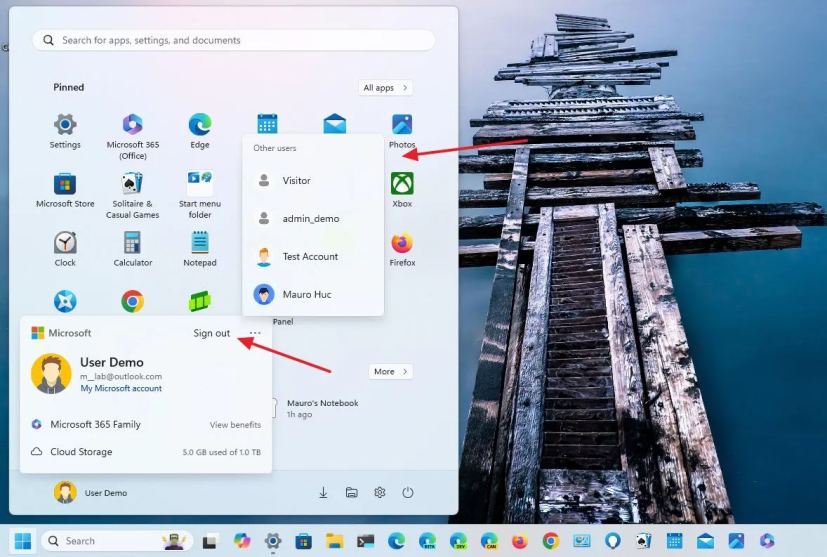Open the pinned Edge browser
The width and height of the screenshot is (827, 557).
pyautogui.click(x=200, y=131)
